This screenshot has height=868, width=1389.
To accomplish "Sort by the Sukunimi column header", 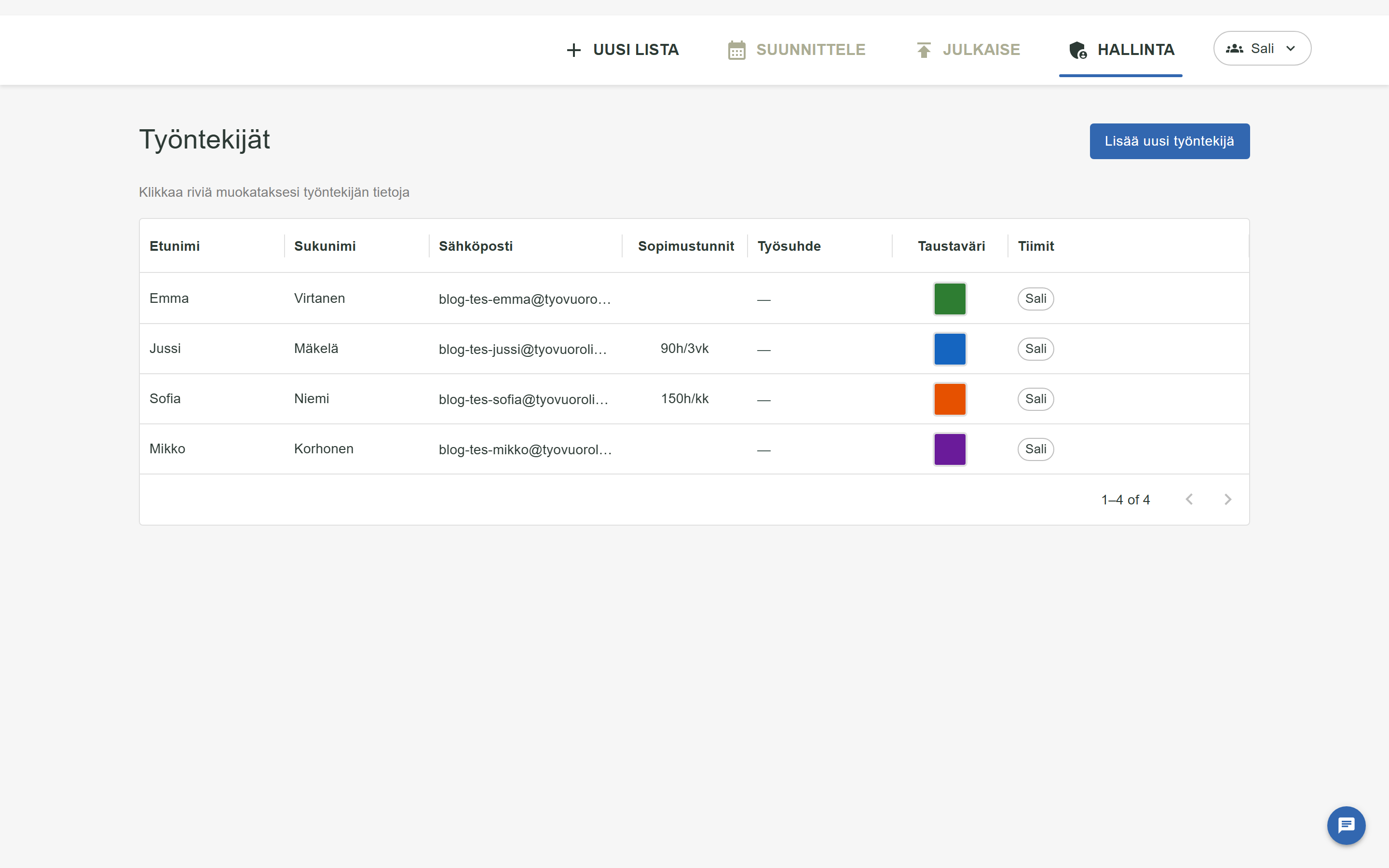I will point(325,246).
